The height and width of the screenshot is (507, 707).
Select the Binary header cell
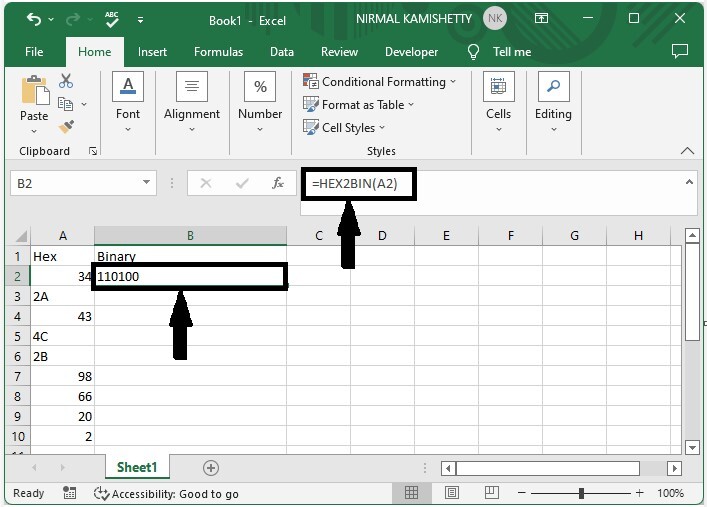190,256
